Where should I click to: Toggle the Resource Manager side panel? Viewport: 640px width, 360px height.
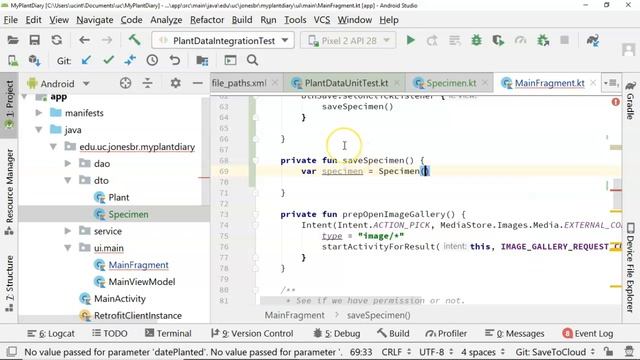coord(9,192)
